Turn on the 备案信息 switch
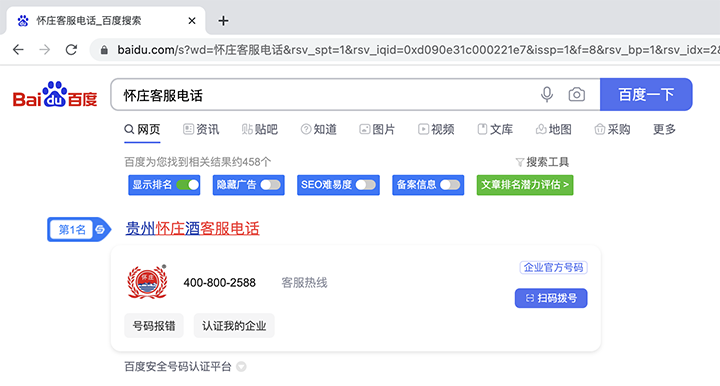The image size is (720, 386). point(450,185)
